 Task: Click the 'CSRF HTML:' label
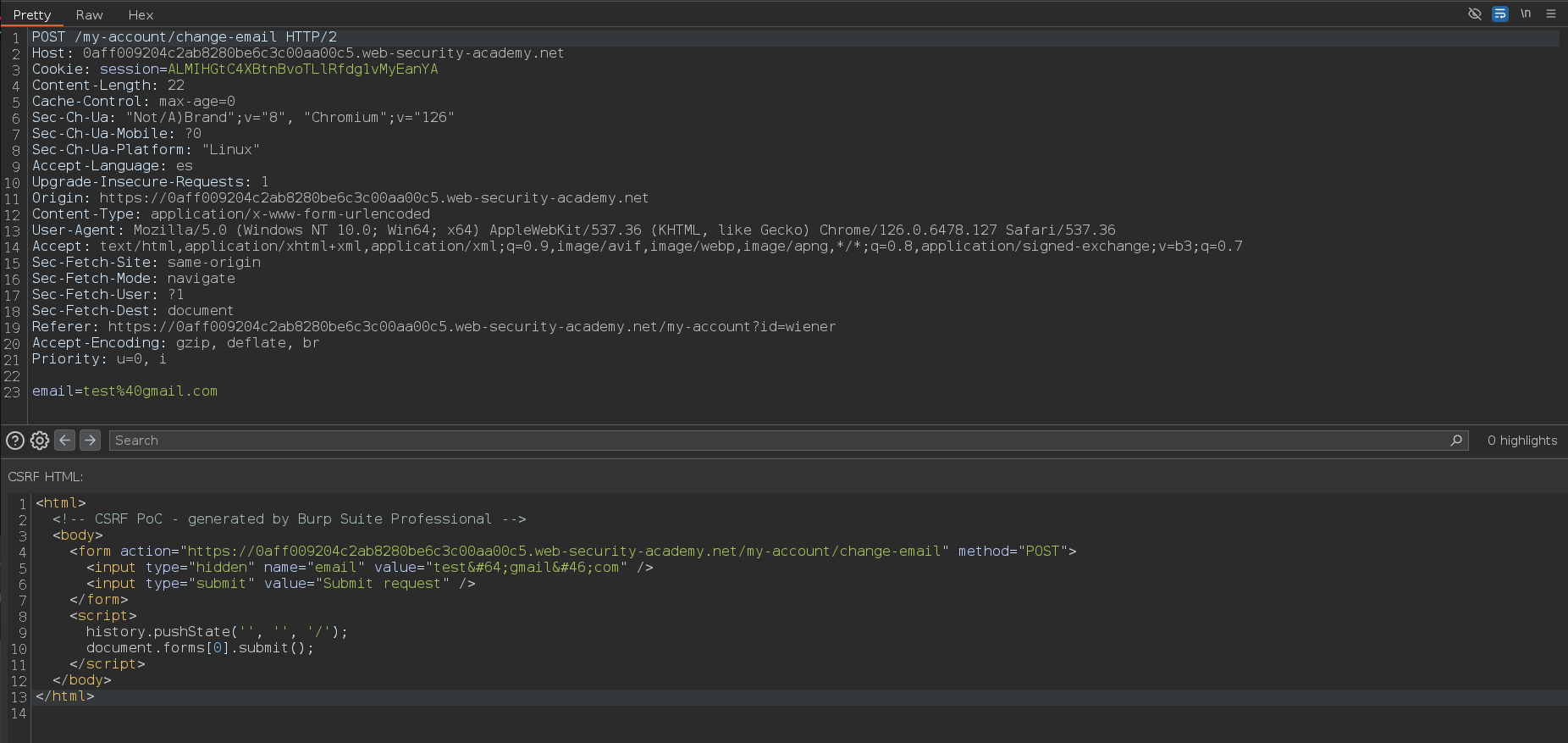[x=46, y=477]
